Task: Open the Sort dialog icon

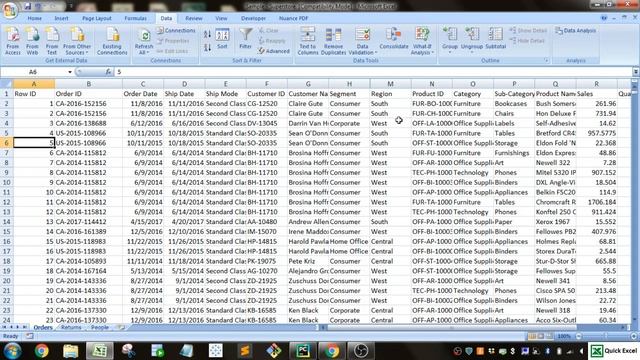Action: [x=222, y=39]
